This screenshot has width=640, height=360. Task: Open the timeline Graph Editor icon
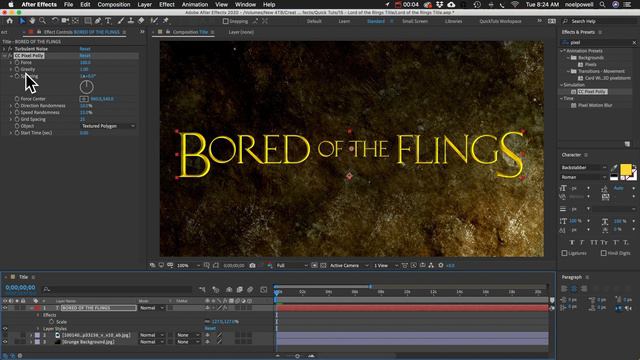pyautogui.click(x=264, y=289)
